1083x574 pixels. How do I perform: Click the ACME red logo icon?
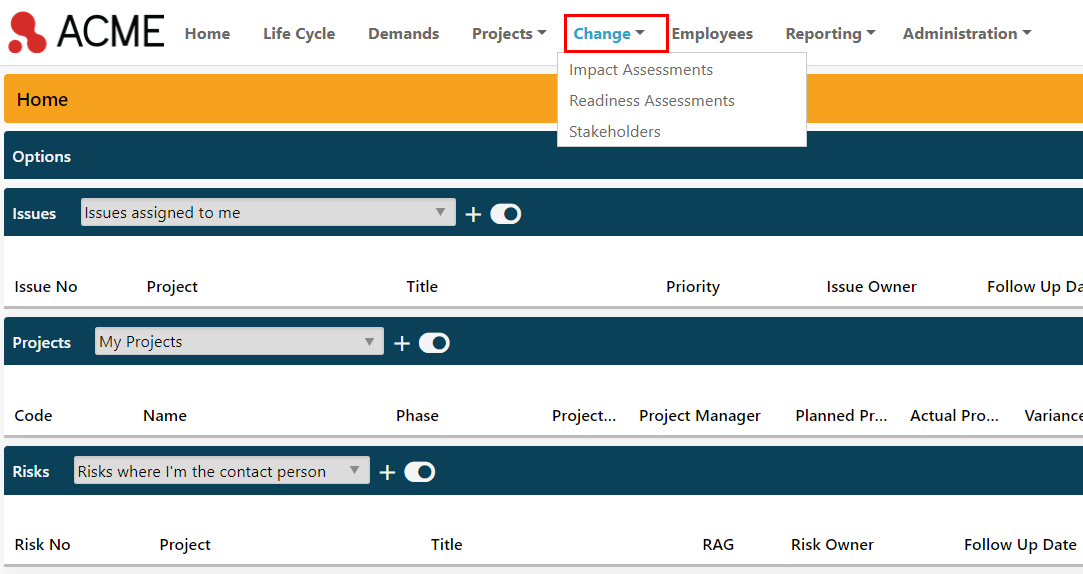[x=28, y=32]
